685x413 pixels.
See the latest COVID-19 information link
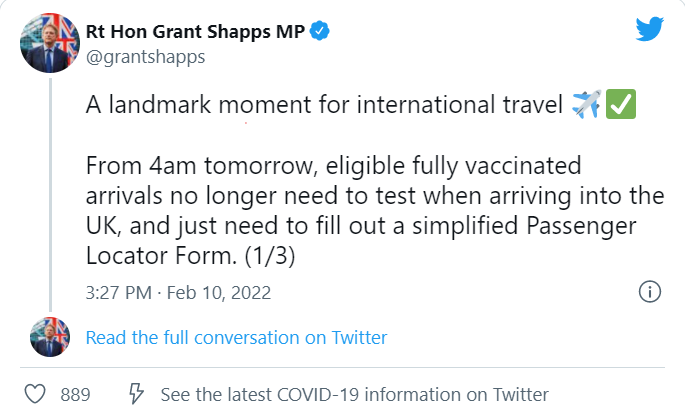coord(354,395)
